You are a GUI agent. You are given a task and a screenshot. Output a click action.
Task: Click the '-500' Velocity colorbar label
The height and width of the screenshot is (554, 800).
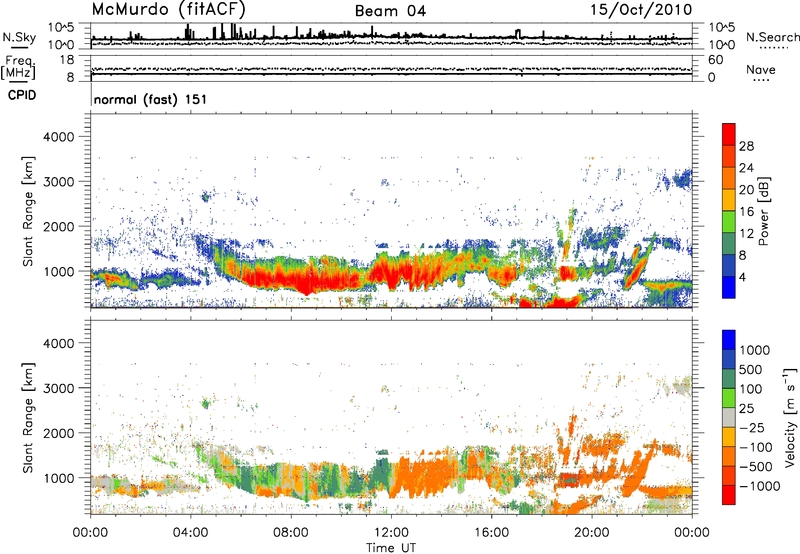[756, 466]
